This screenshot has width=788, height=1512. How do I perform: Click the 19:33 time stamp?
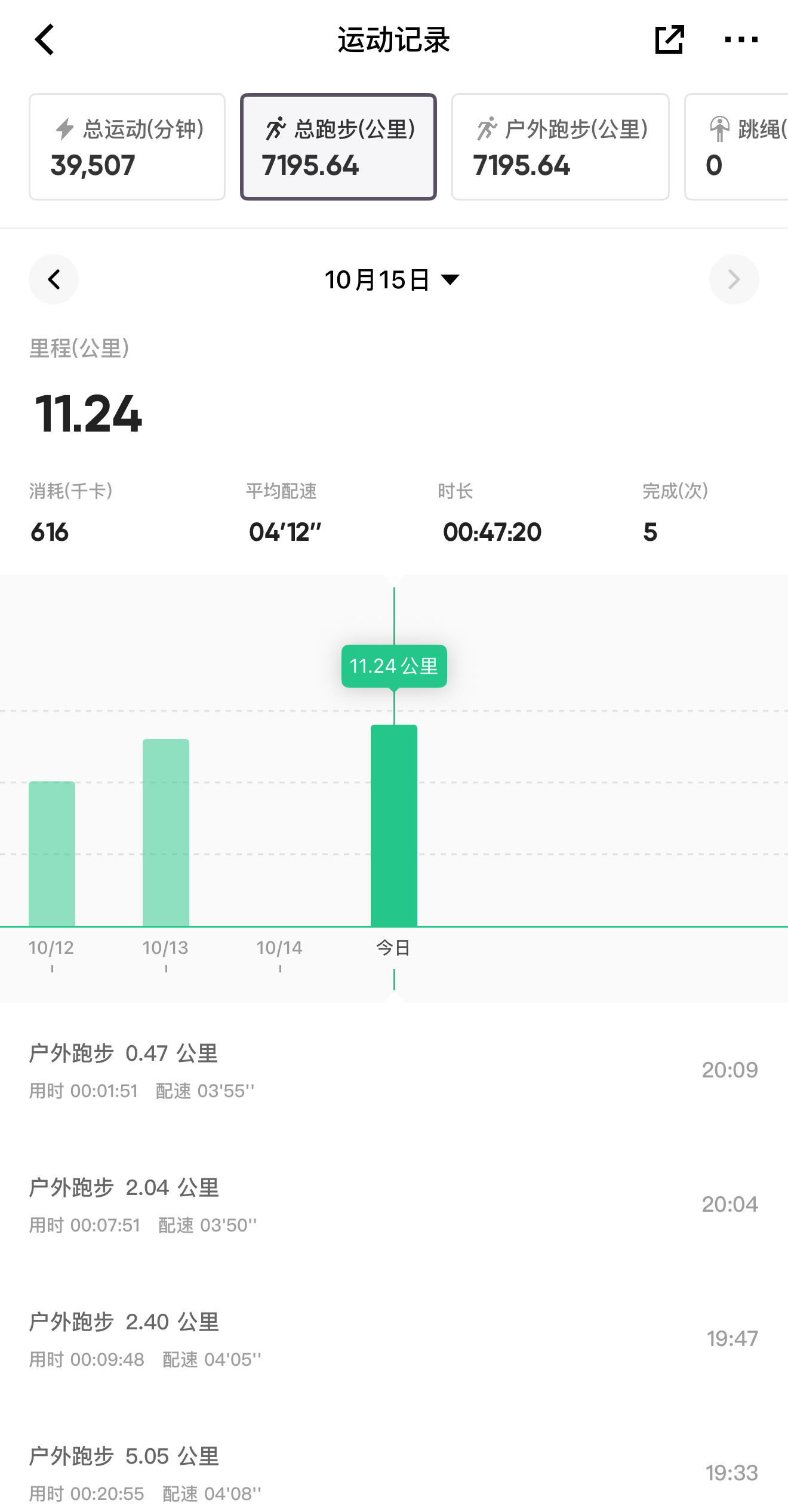tap(732, 1473)
